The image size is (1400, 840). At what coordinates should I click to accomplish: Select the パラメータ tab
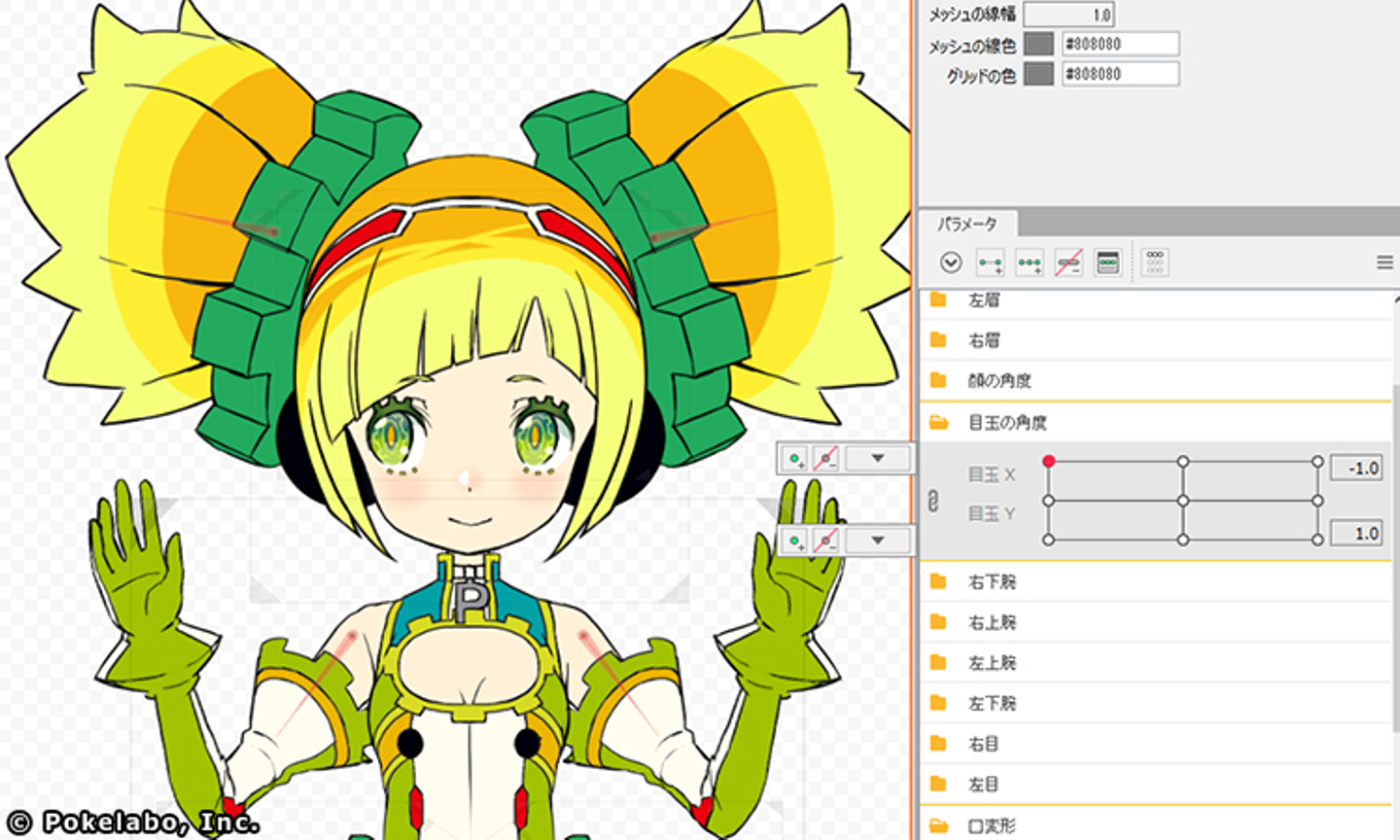click(966, 225)
